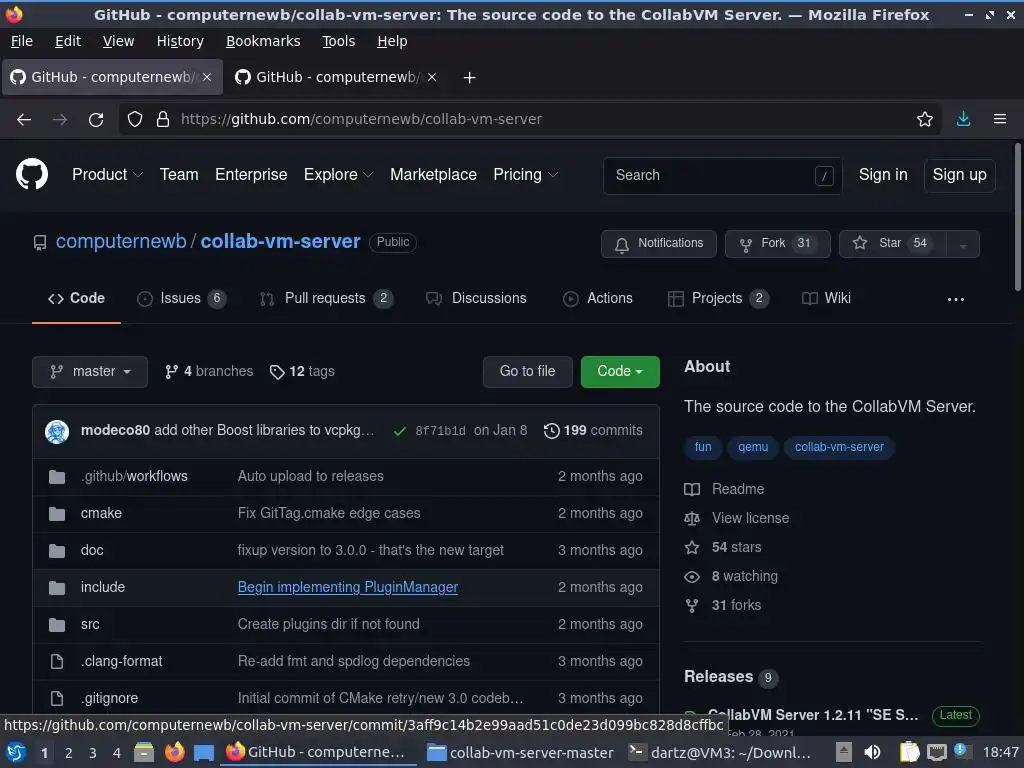Open the green Code dropdown button
This screenshot has width=1024, height=768.
point(620,372)
